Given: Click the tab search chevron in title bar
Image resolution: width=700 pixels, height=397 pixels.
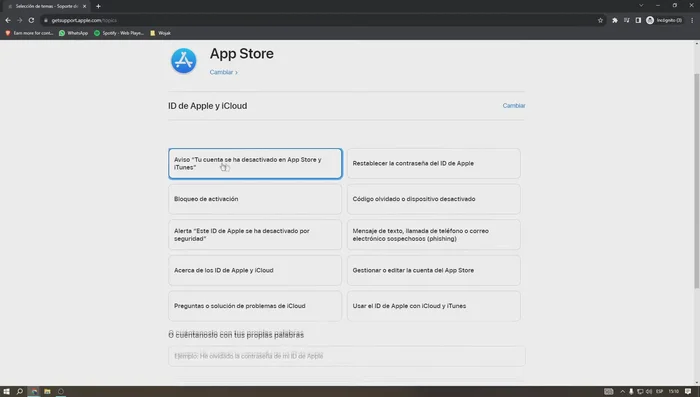Looking at the screenshot, I should coord(641,5).
